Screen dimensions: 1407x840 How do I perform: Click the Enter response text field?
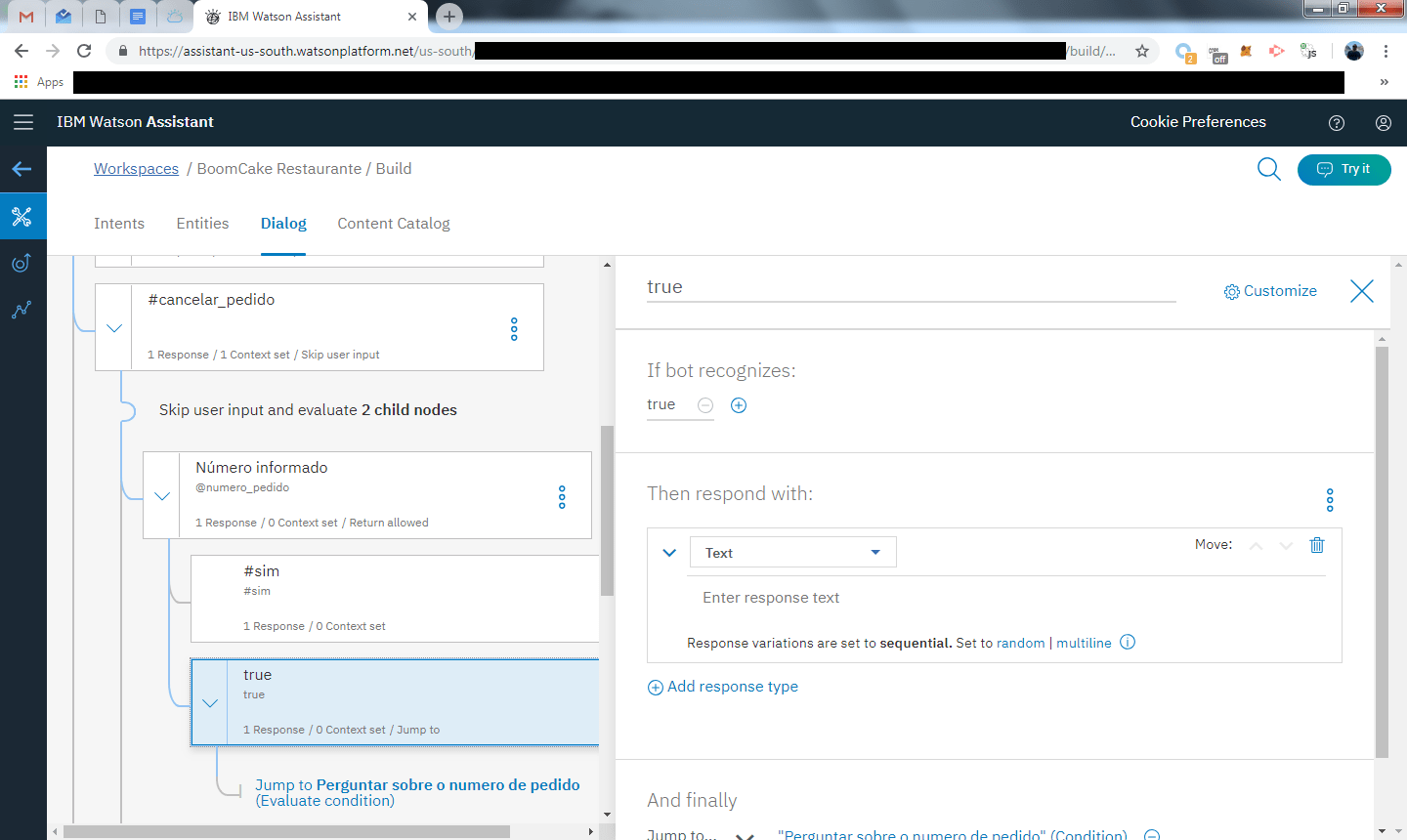(x=1007, y=598)
